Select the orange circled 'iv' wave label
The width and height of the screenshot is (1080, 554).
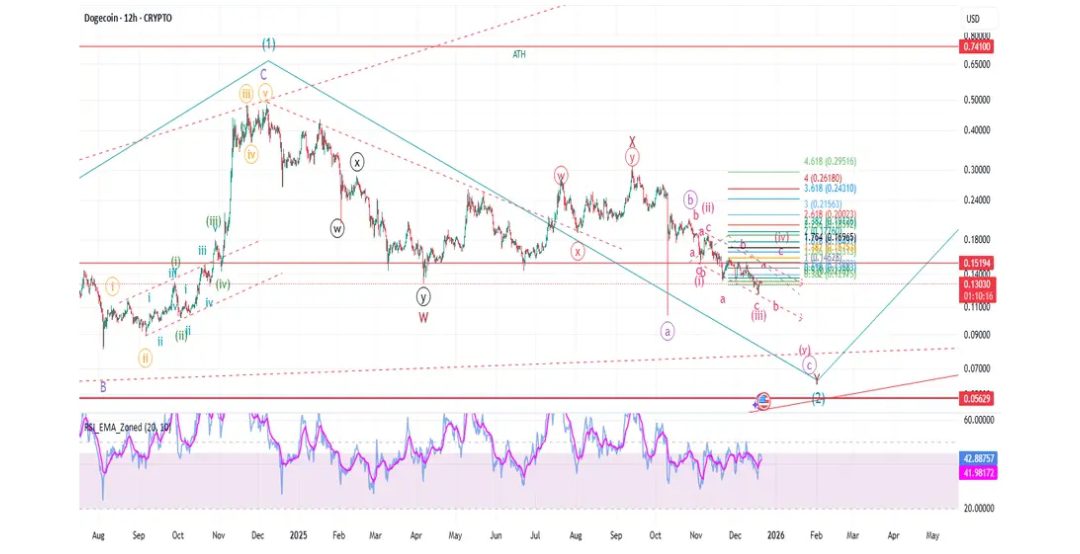point(251,155)
